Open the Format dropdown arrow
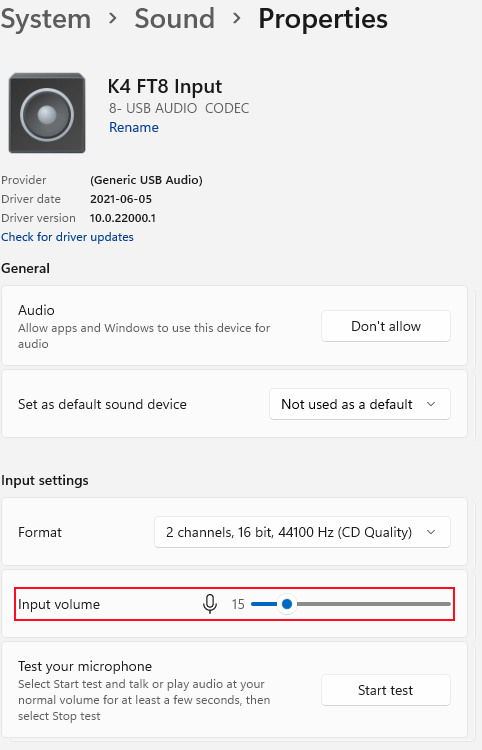This screenshot has height=750, width=482. point(431,532)
